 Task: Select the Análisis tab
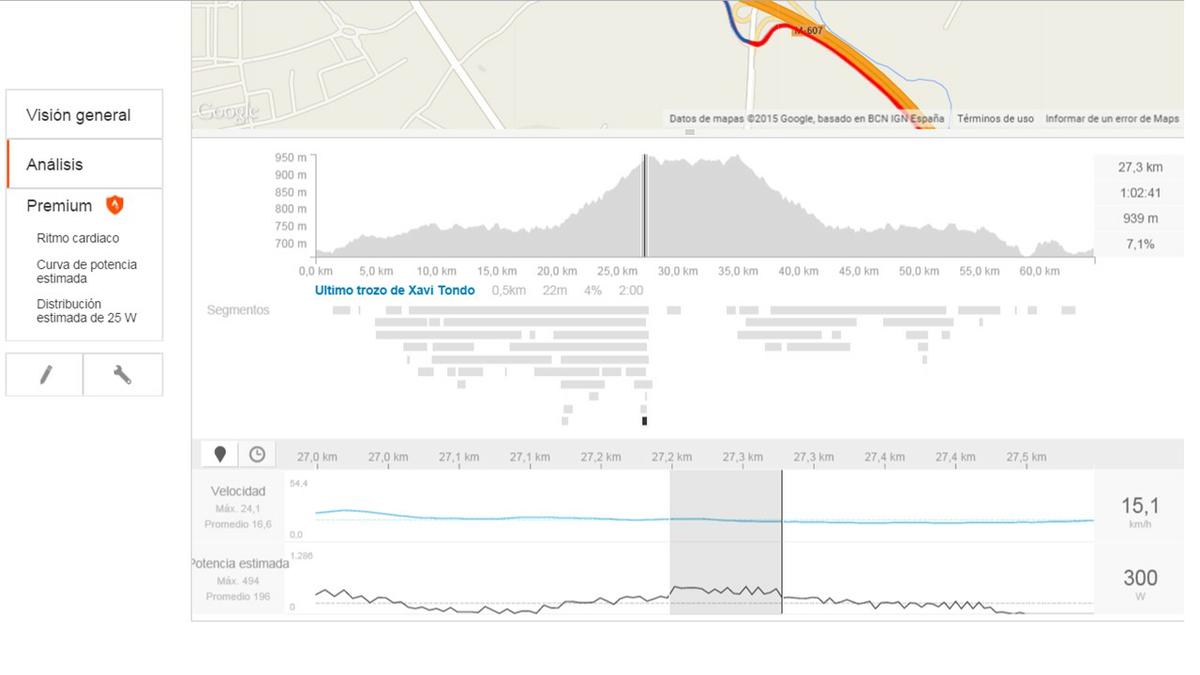point(54,163)
